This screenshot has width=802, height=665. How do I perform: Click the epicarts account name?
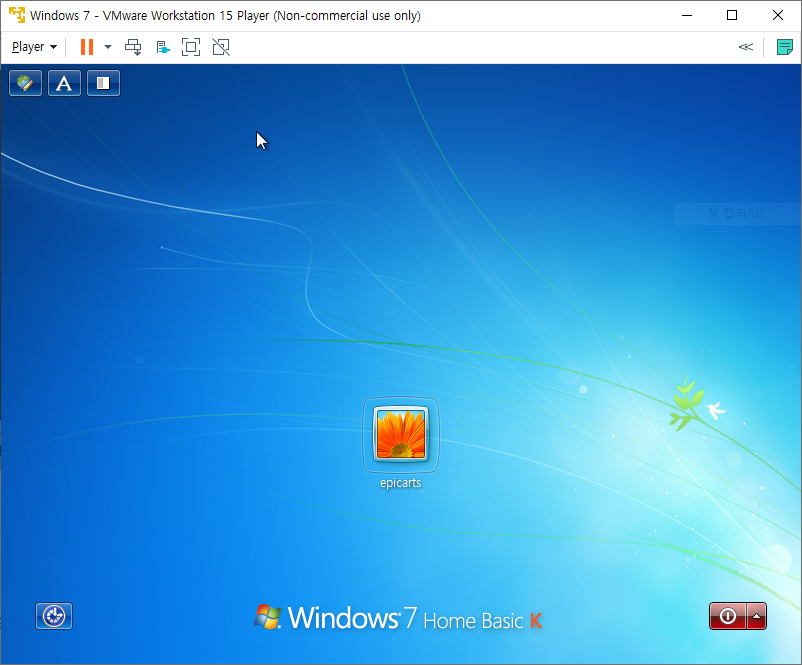[x=400, y=483]
